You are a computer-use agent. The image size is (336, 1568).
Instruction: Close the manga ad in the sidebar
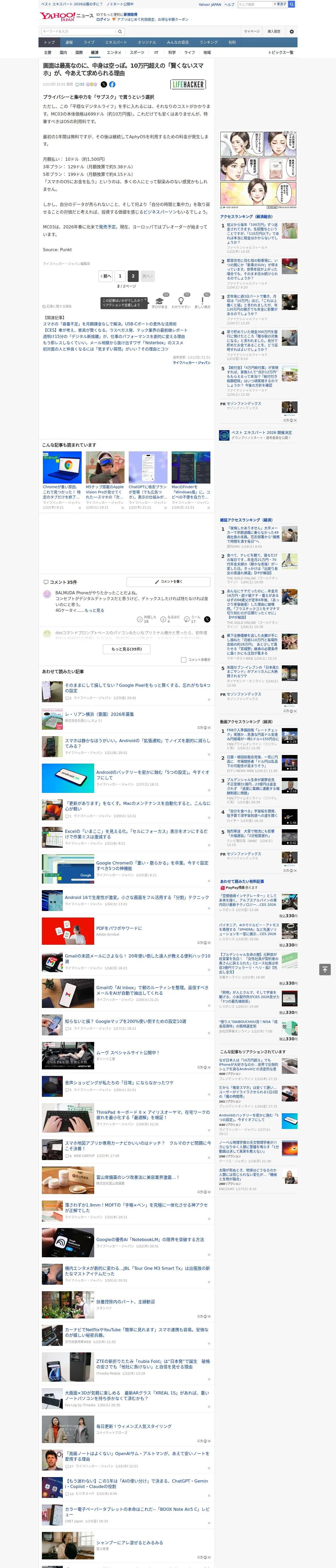295,133
